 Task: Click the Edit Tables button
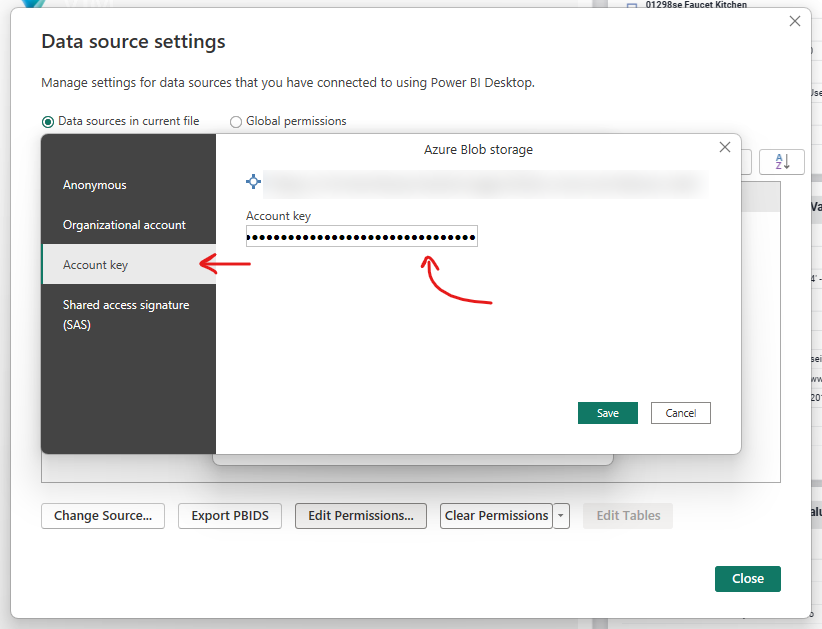pyautogui.click(x=628, y=516)
